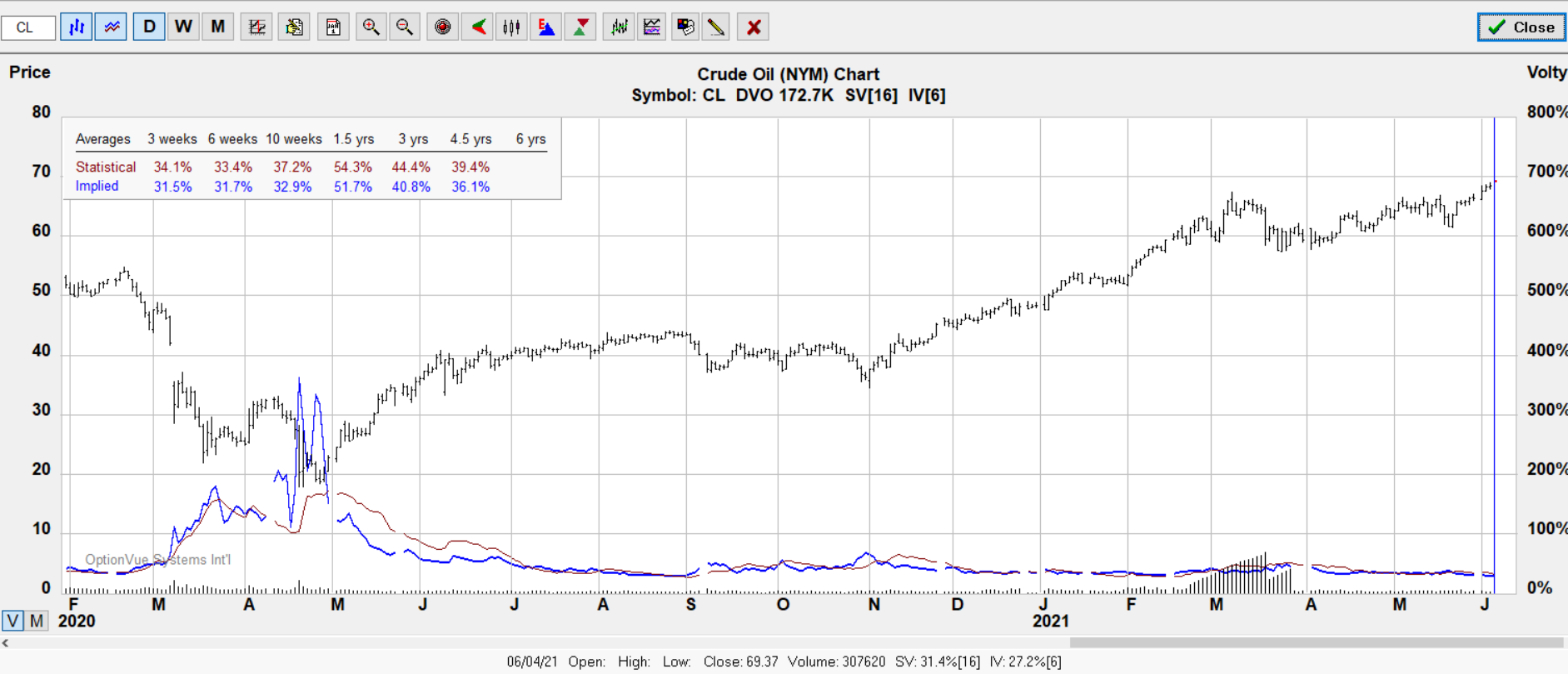The width and height of the screenshot is (1568, 674).
Task: Toggle the volatility lines display button
Action: coord(111,27)
